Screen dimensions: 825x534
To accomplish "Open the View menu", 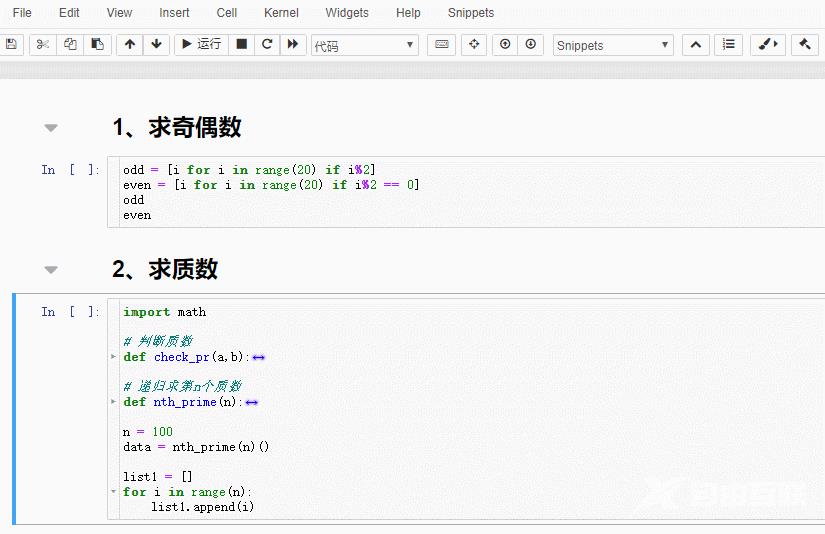I will pyautogui.click(x=119, y=13).
